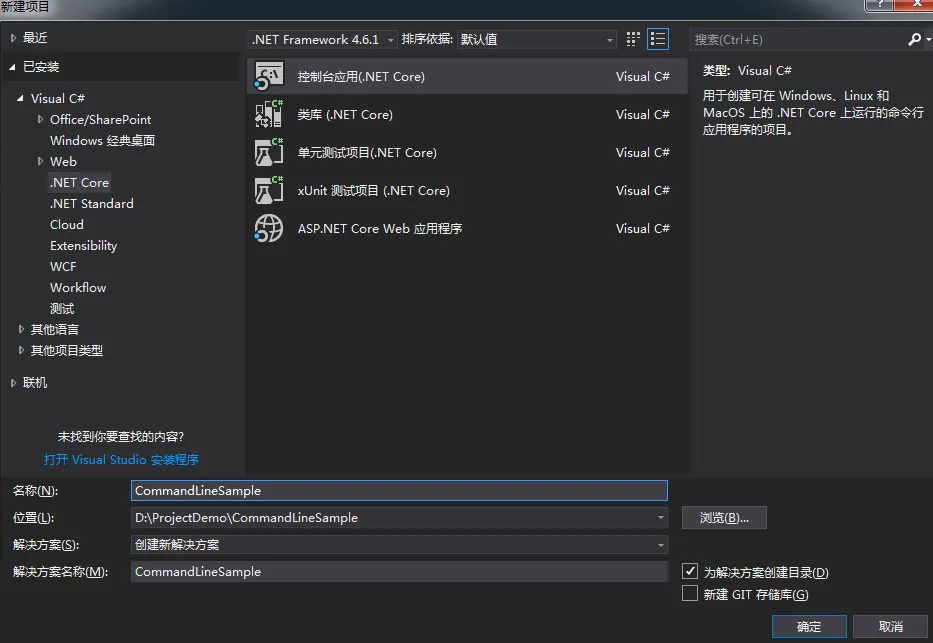Open the sort by default dropdown
Image resolution: width=933 pixels, height=643 pixels.
coord(537,40)
